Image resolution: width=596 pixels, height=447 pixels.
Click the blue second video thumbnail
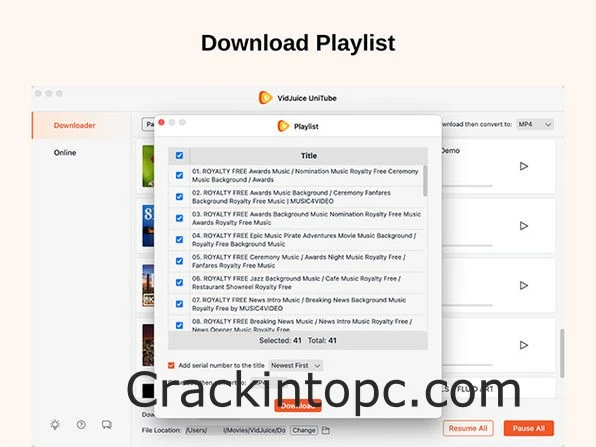(x=148, y=226)
